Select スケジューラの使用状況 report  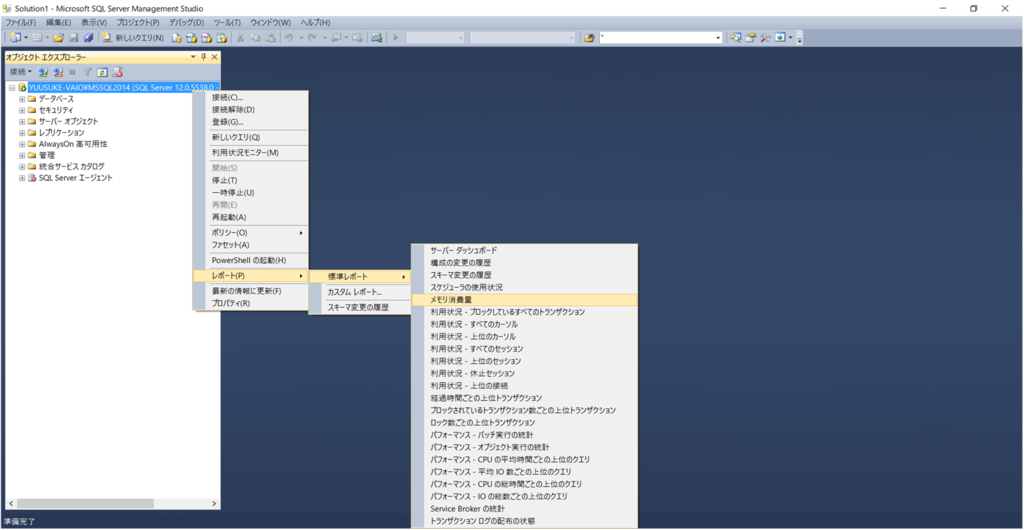coord(524,287)
